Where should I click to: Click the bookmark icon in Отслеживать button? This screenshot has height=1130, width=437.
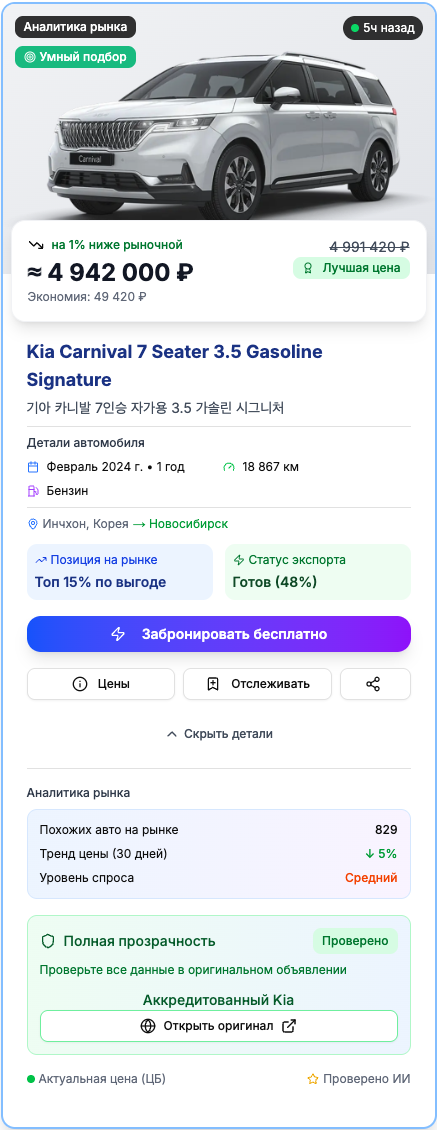pos(213,684)
